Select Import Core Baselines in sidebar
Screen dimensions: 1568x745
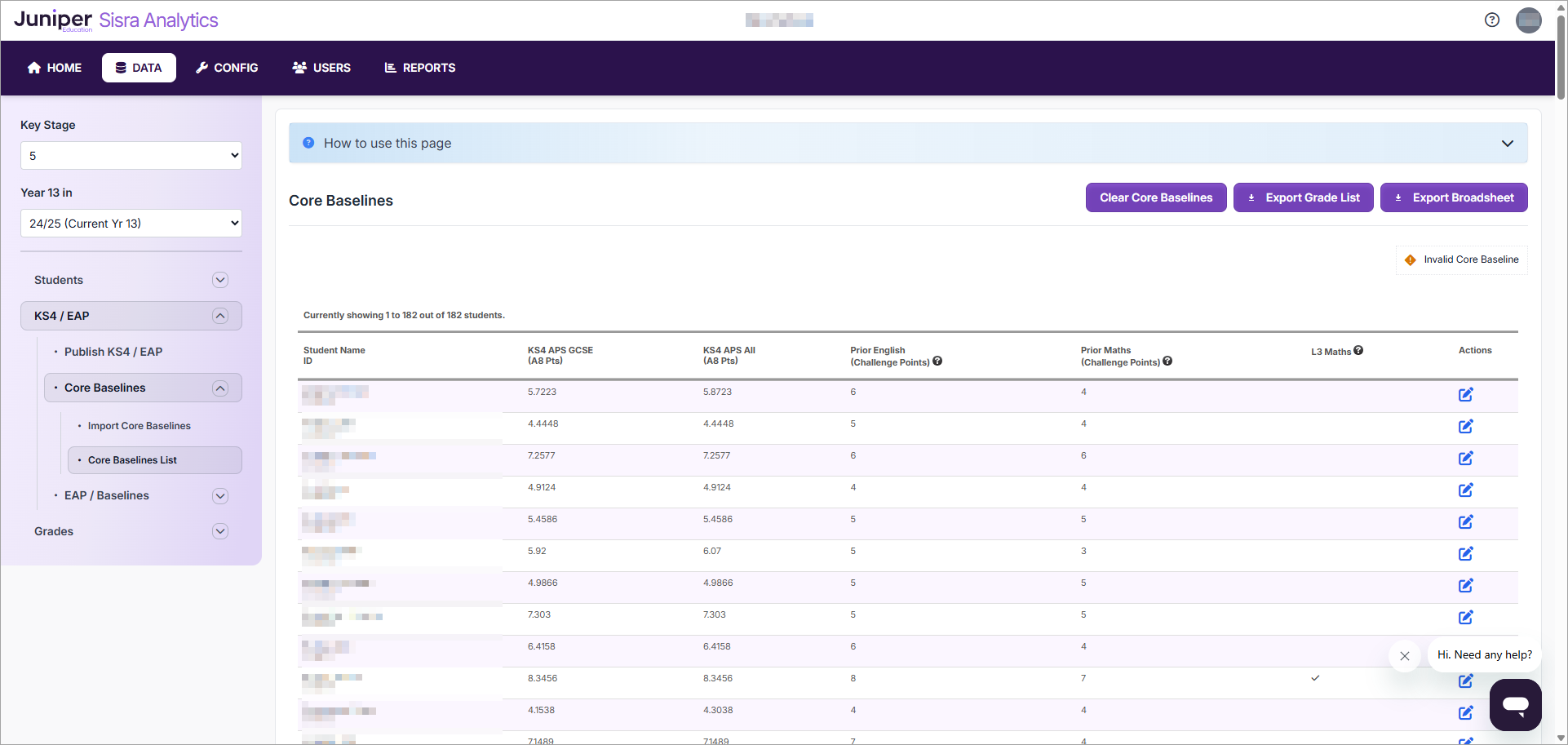point(139,426)
